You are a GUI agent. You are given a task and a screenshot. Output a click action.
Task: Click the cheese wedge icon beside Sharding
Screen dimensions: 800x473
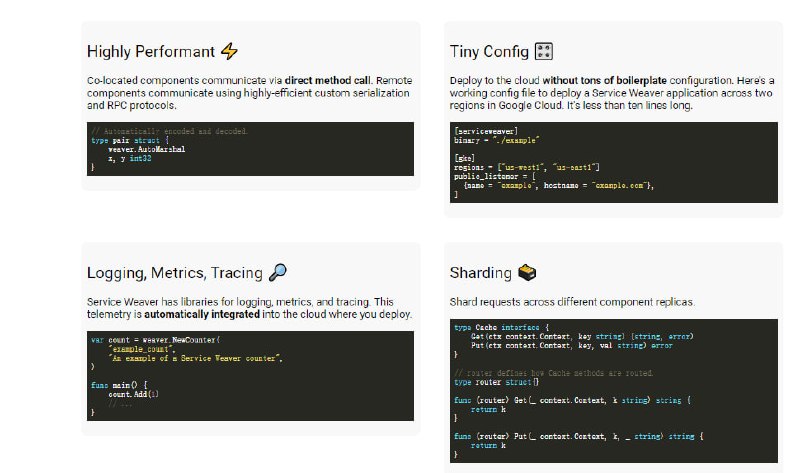(x=528, y=273)
